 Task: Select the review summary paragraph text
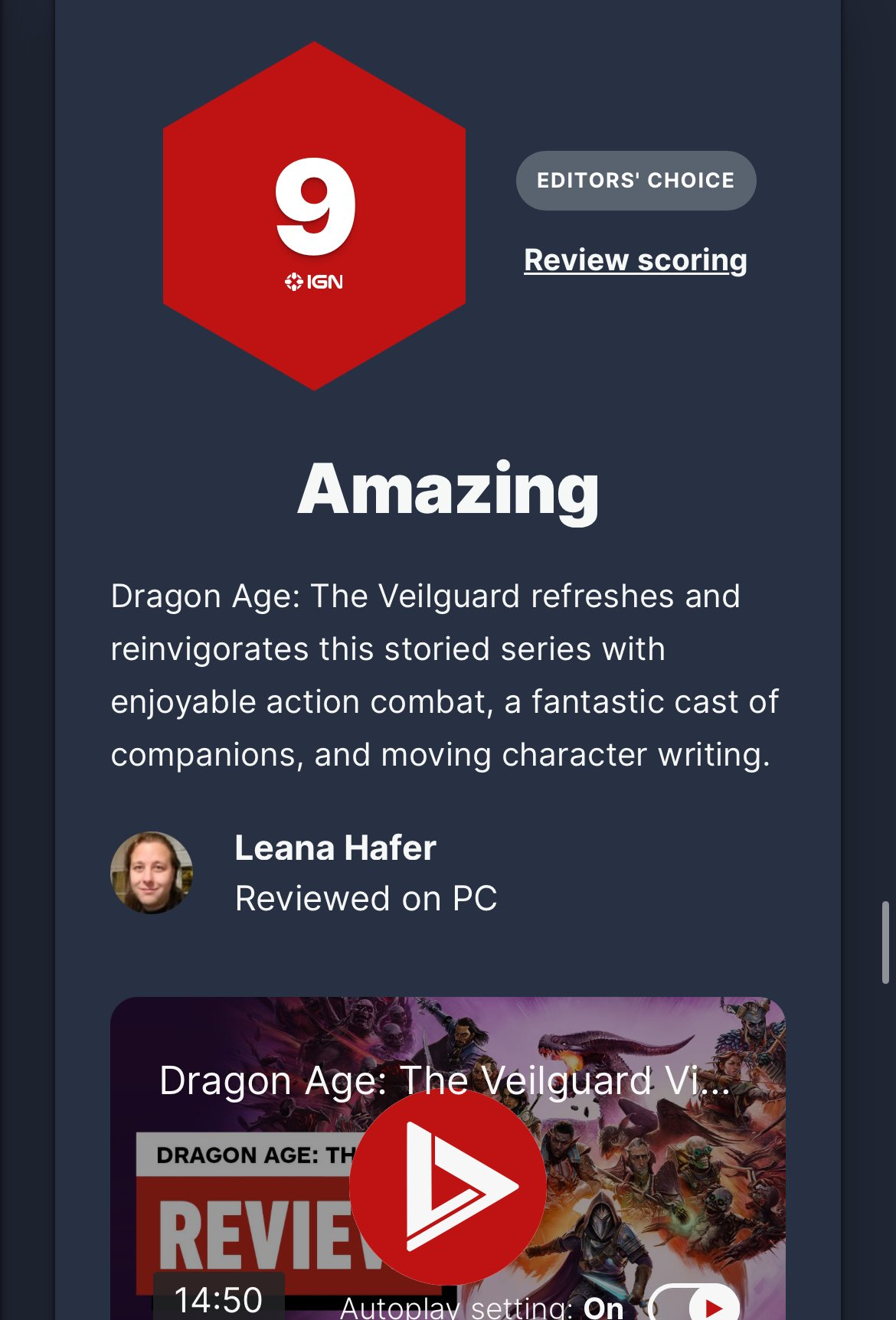pos(444,675)
